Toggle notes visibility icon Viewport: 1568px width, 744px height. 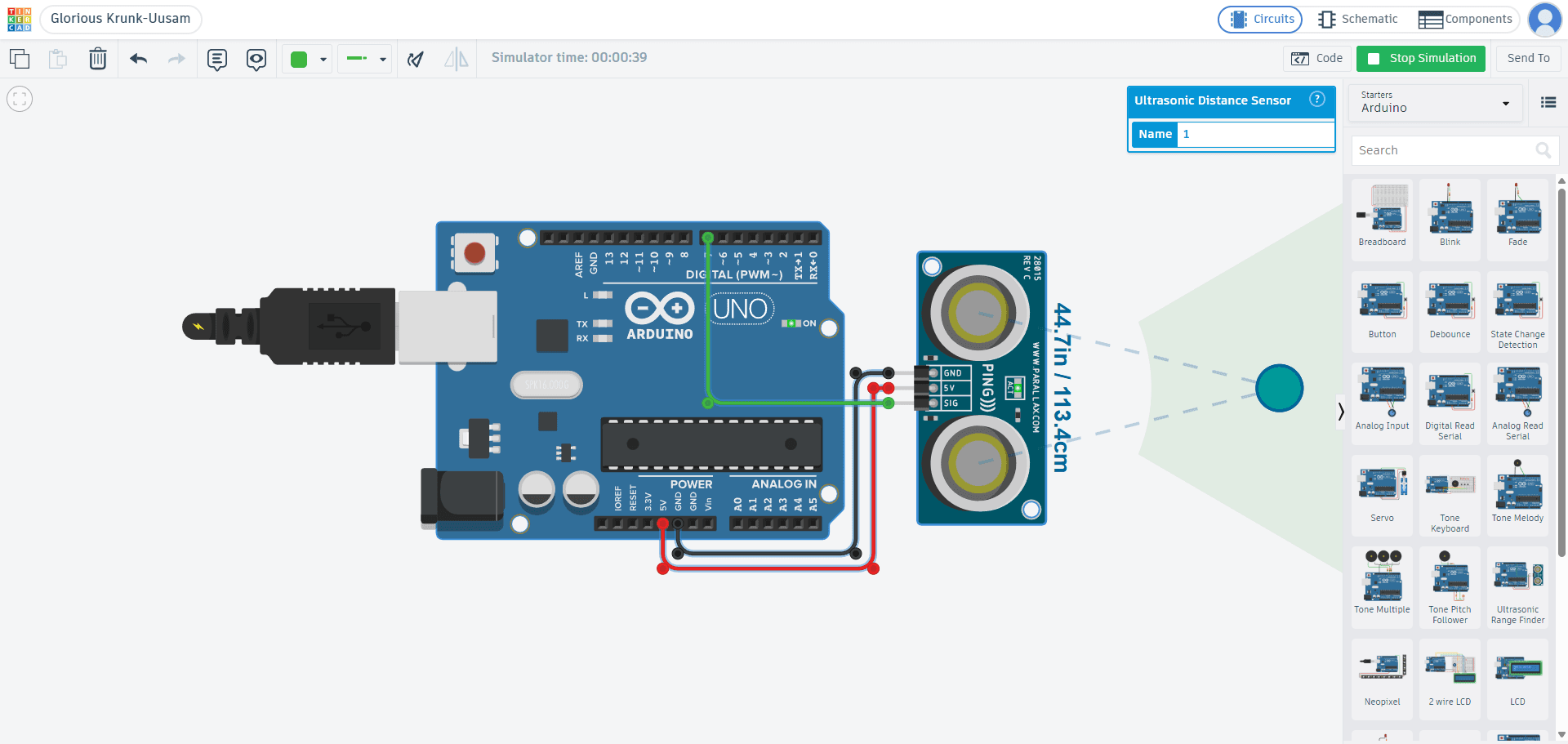(256, 60)
